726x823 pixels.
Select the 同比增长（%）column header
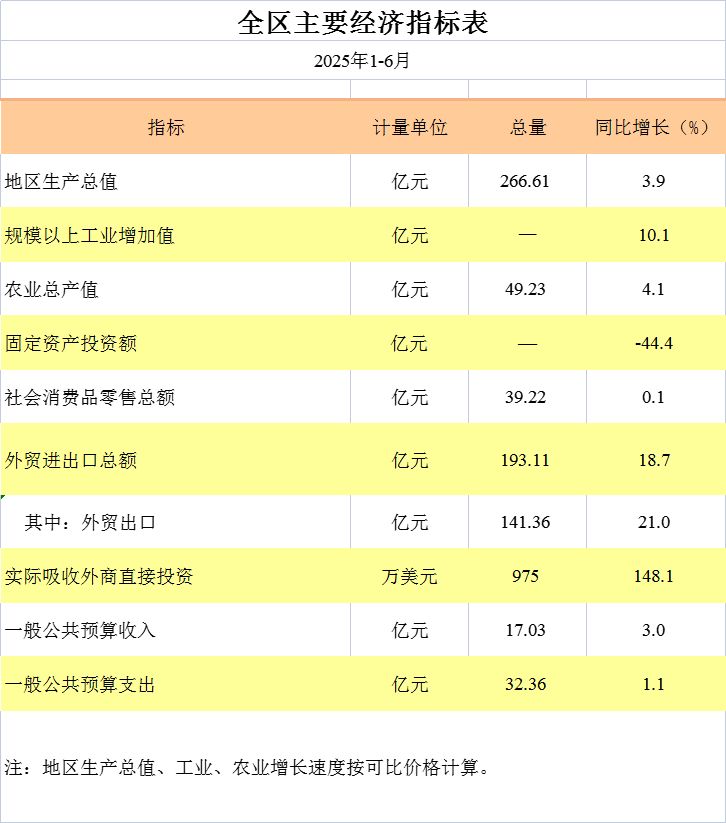[653, 128]
